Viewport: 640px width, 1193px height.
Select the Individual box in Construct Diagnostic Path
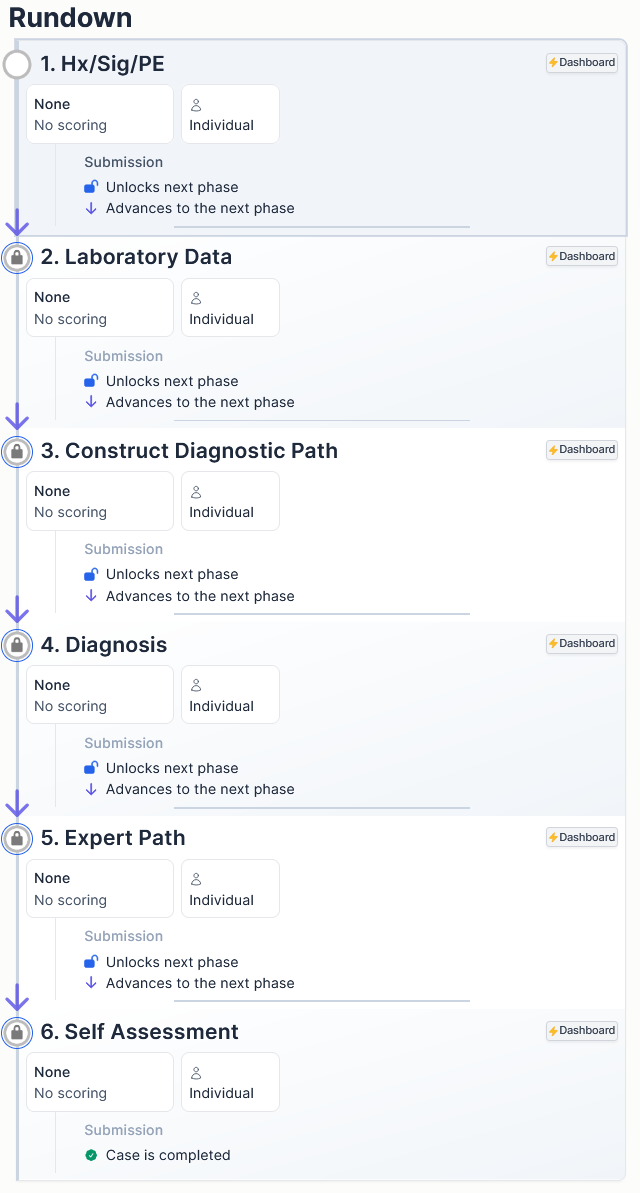coord(230,501)
